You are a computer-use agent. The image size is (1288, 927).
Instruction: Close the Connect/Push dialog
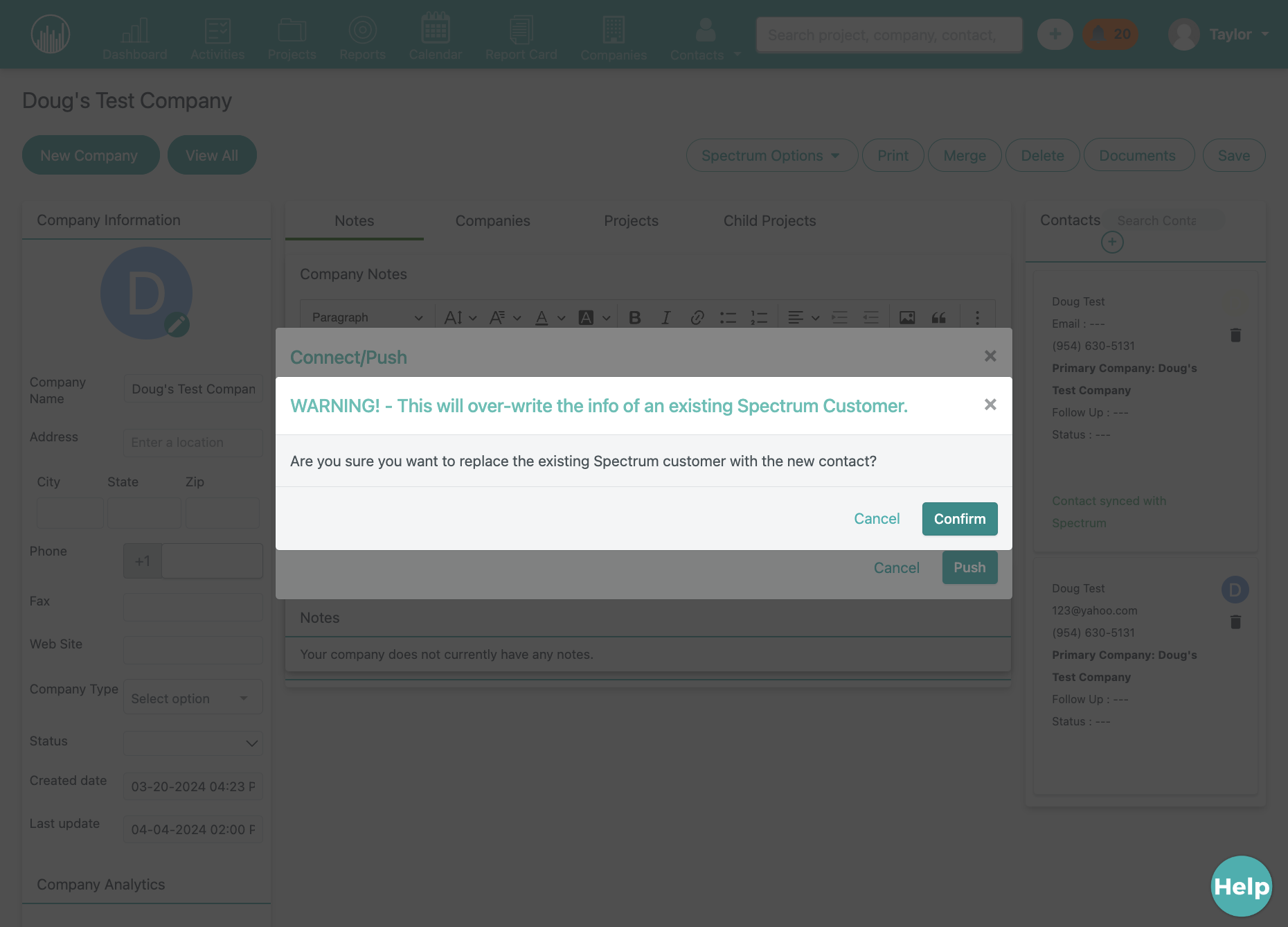(x=990, y=356)
